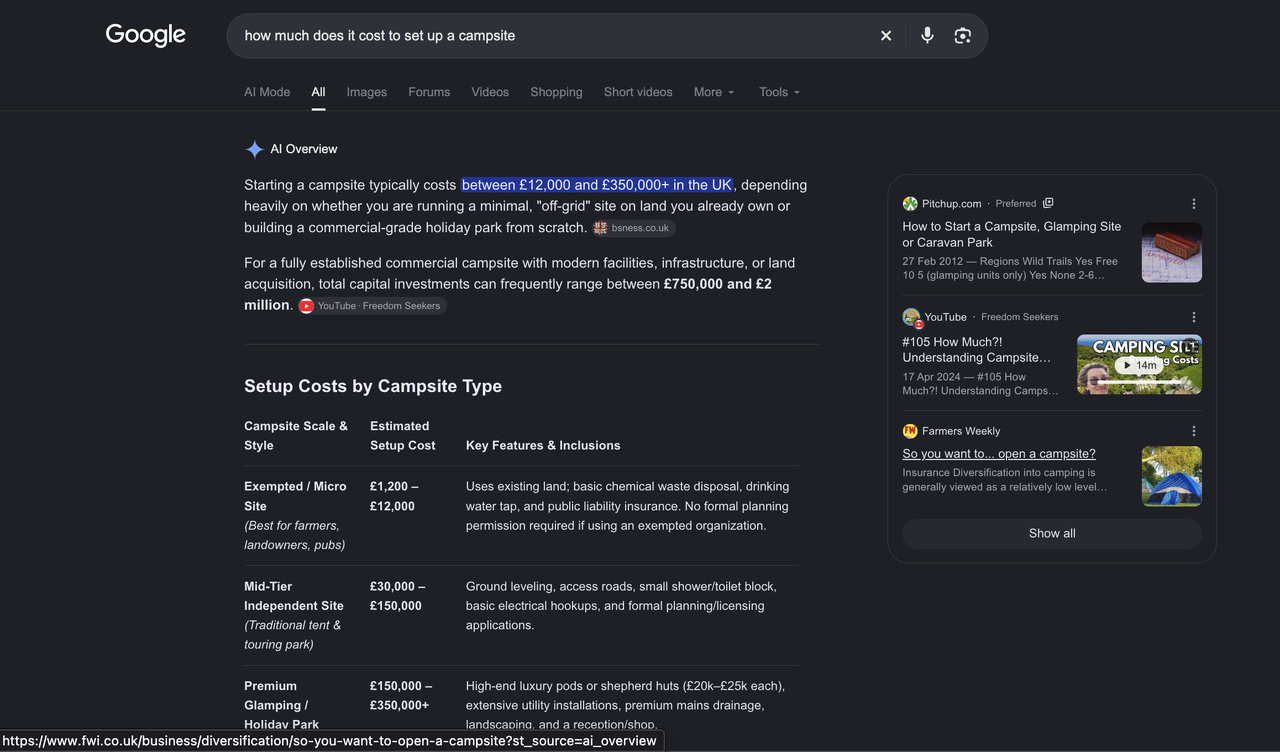Switch to the Short videos tab

pos(638,92)
